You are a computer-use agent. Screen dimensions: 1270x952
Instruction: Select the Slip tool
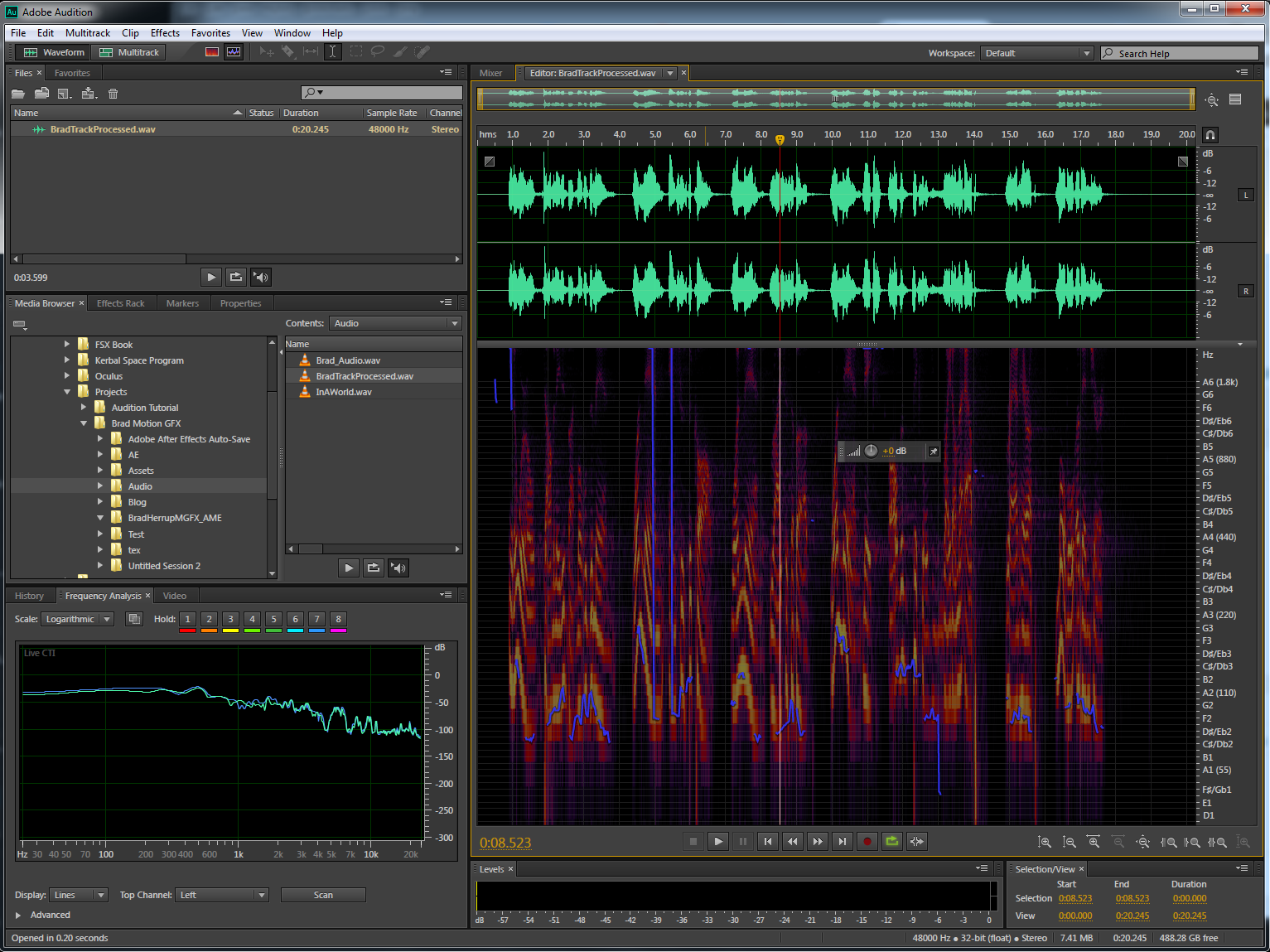click(311, 52)
